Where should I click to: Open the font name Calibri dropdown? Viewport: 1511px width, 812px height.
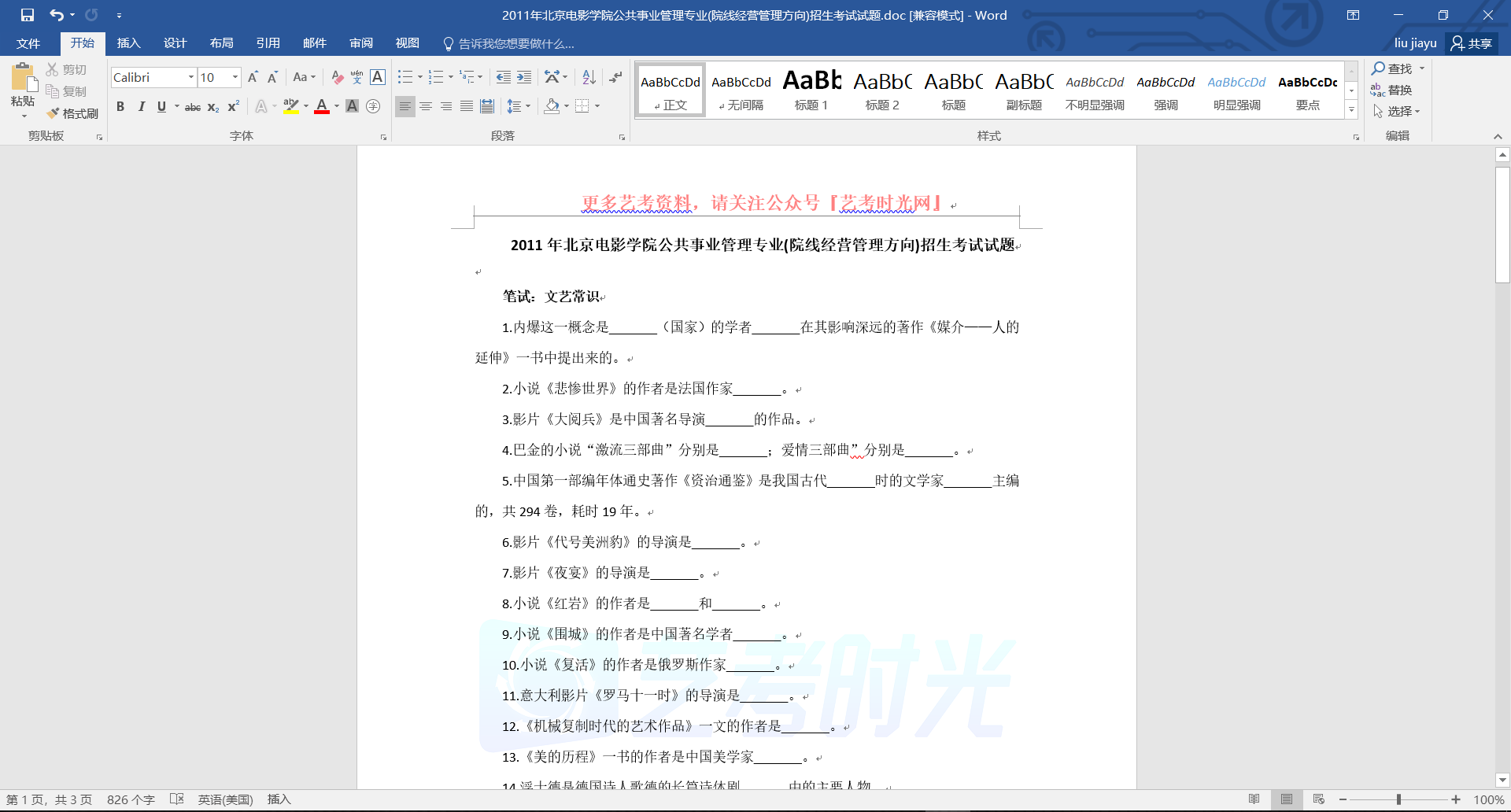pos(190,77)
